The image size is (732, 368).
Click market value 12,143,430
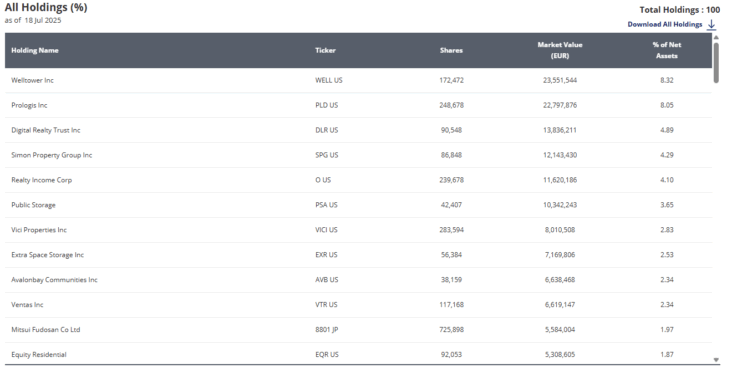pos(560,155)
